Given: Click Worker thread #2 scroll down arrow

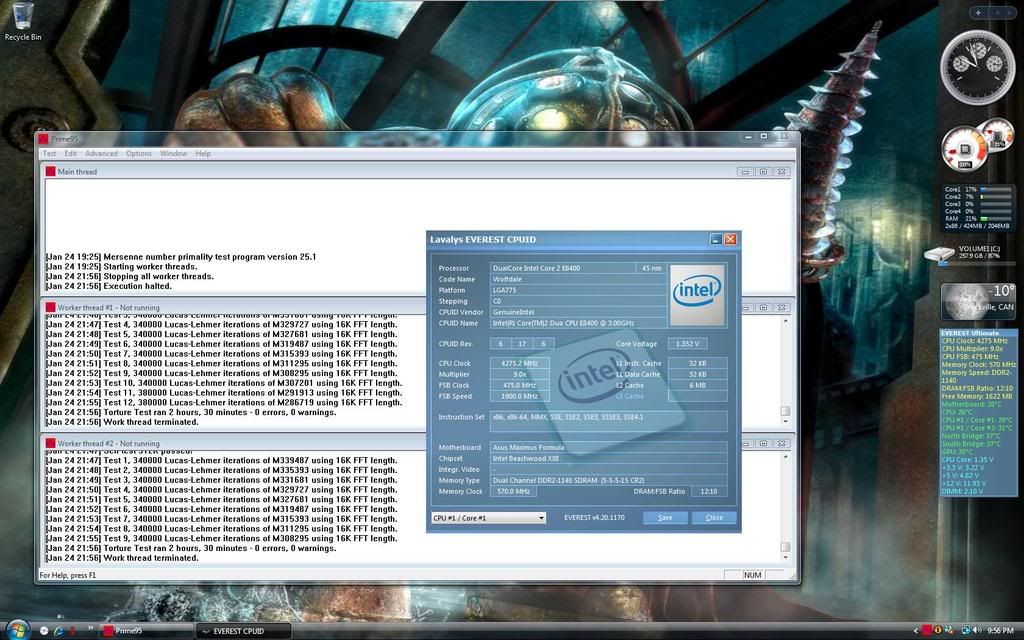Looking at the screenshot, I should click(x=785, y=558).
